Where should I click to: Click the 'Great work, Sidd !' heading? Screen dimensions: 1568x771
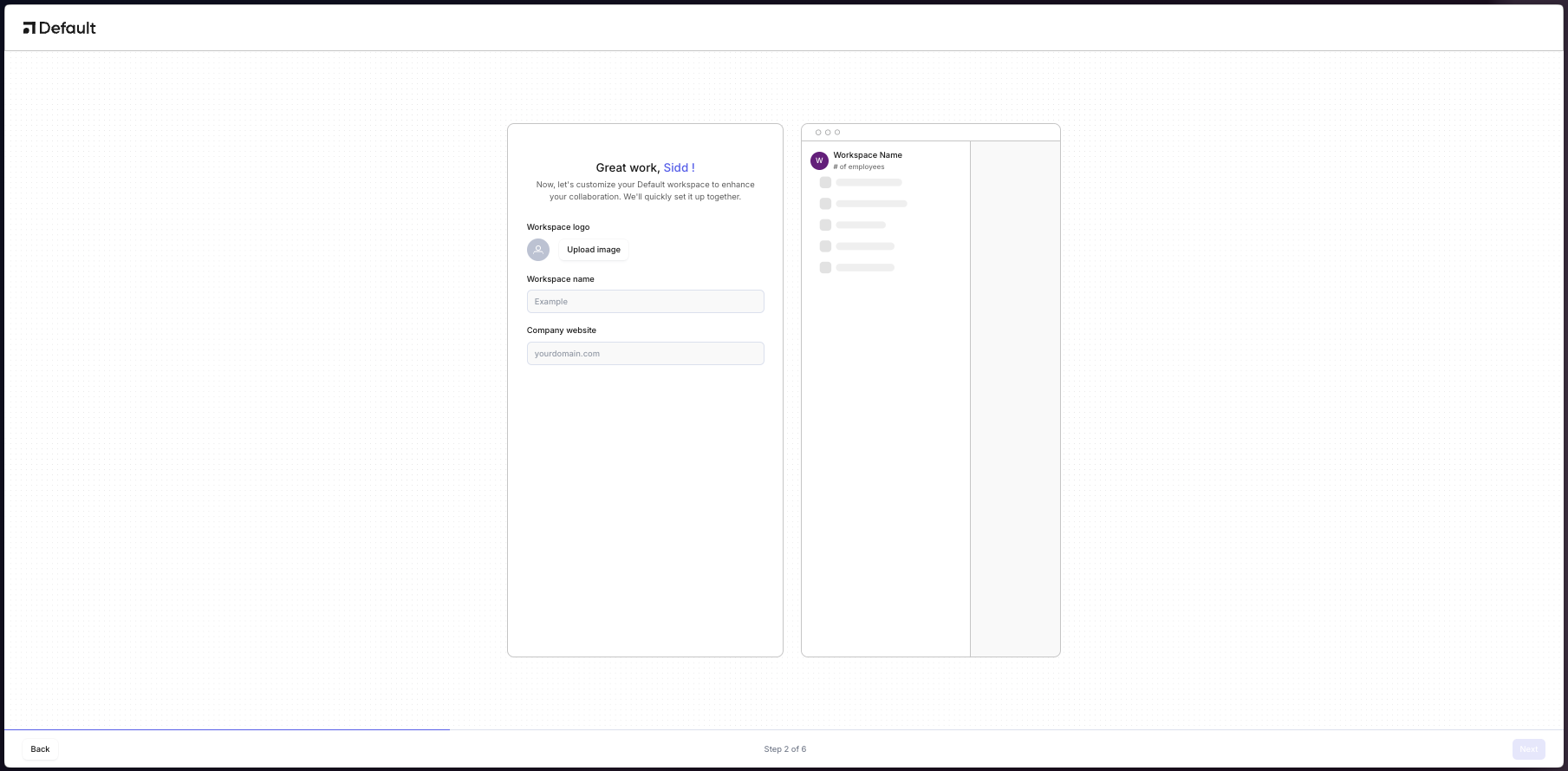click(x=645, y=167)
